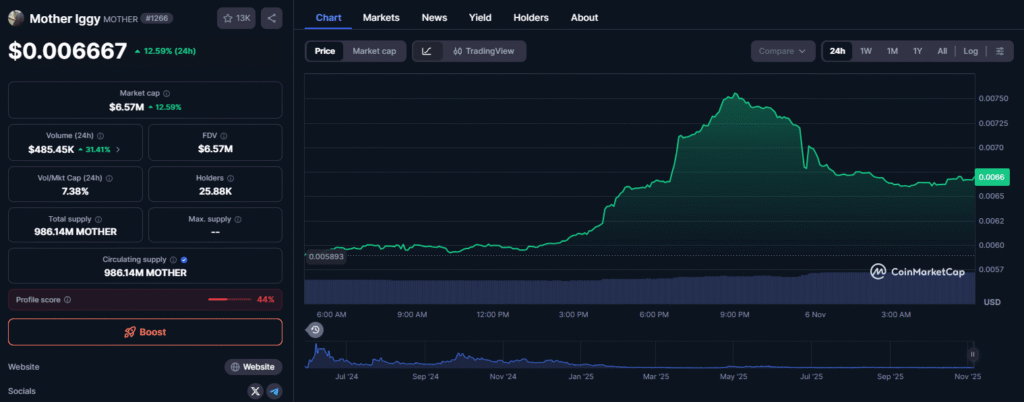Open chart settings sliders icon
The width and height of the screenshot is (1024, 402).
click(1000, 51)
